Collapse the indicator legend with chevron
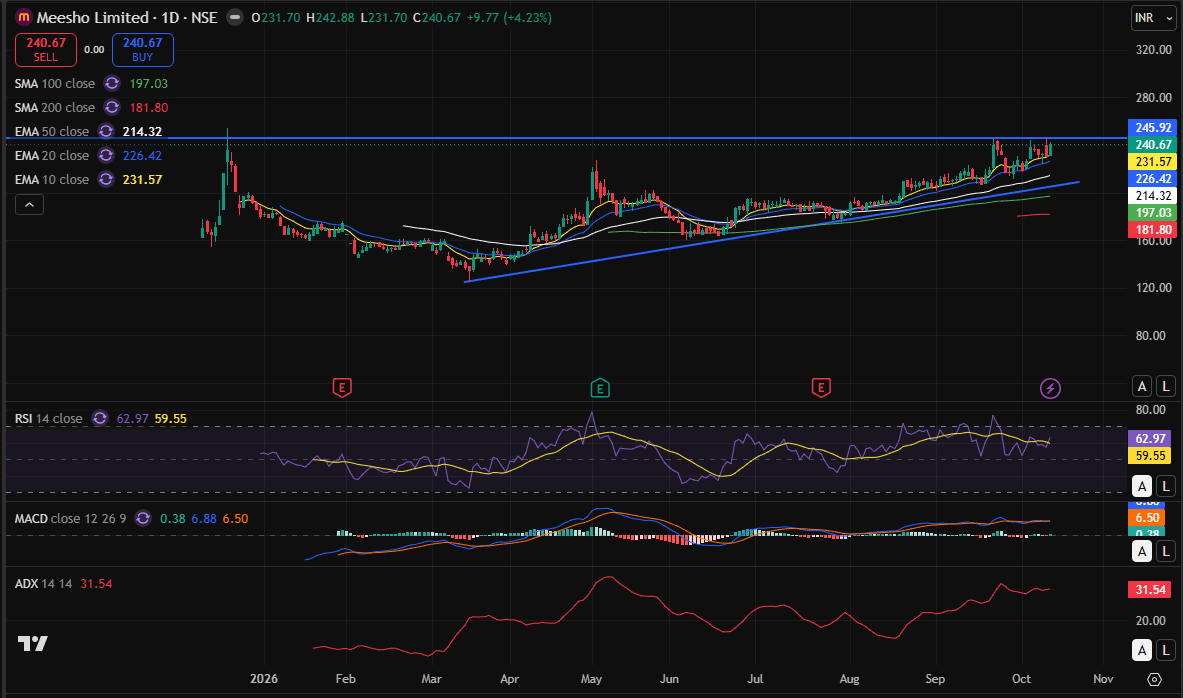Screen dimensions: 1183x698 [x=29, y=204]
